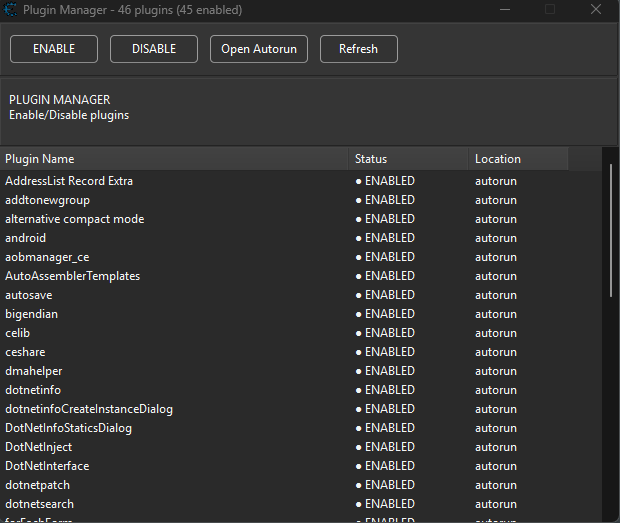620x523 pixels.
Task: Select the DotNetInject plugin row
Action: click(301, 447)
